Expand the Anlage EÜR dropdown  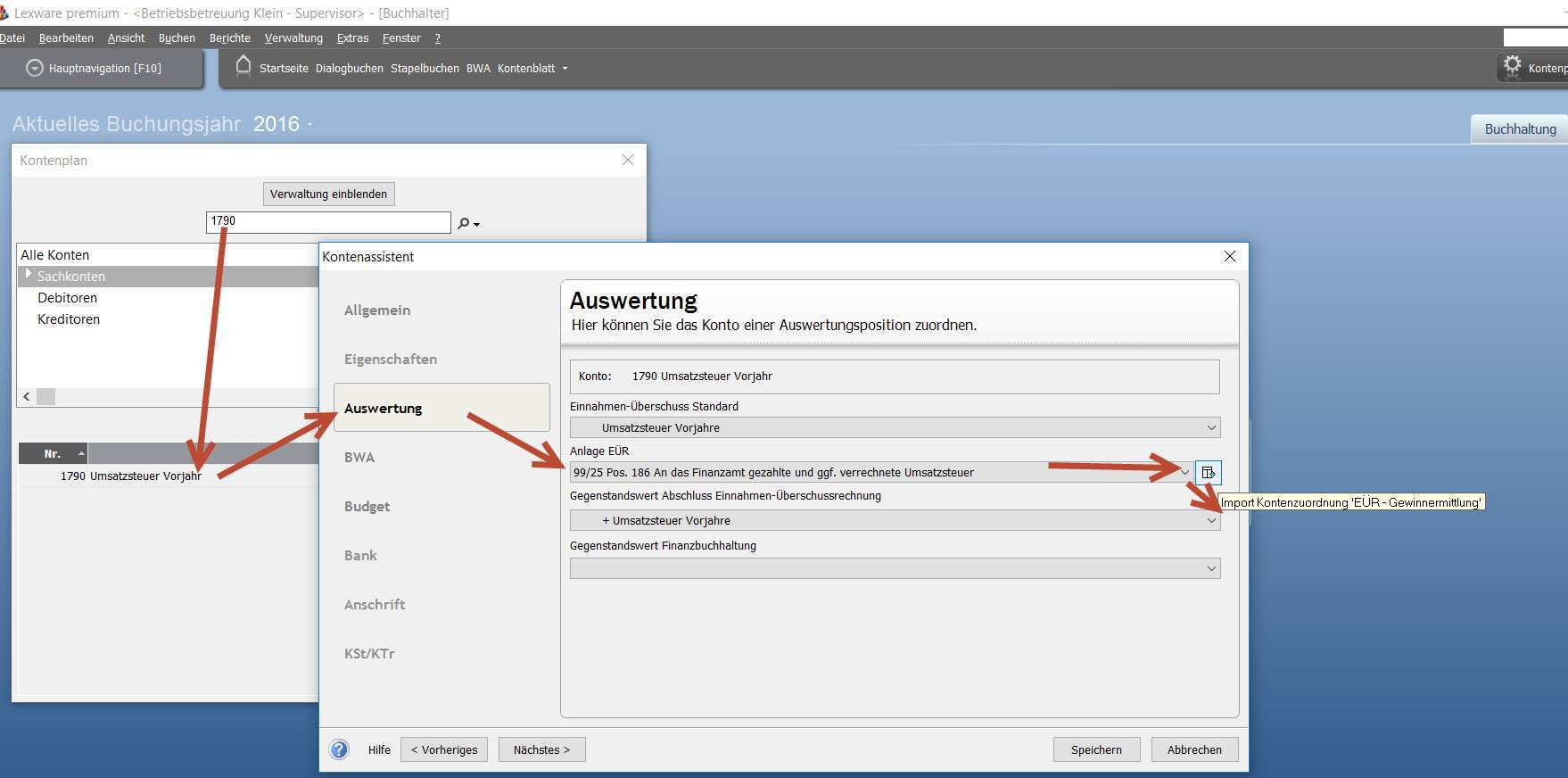pos(1184,472)
